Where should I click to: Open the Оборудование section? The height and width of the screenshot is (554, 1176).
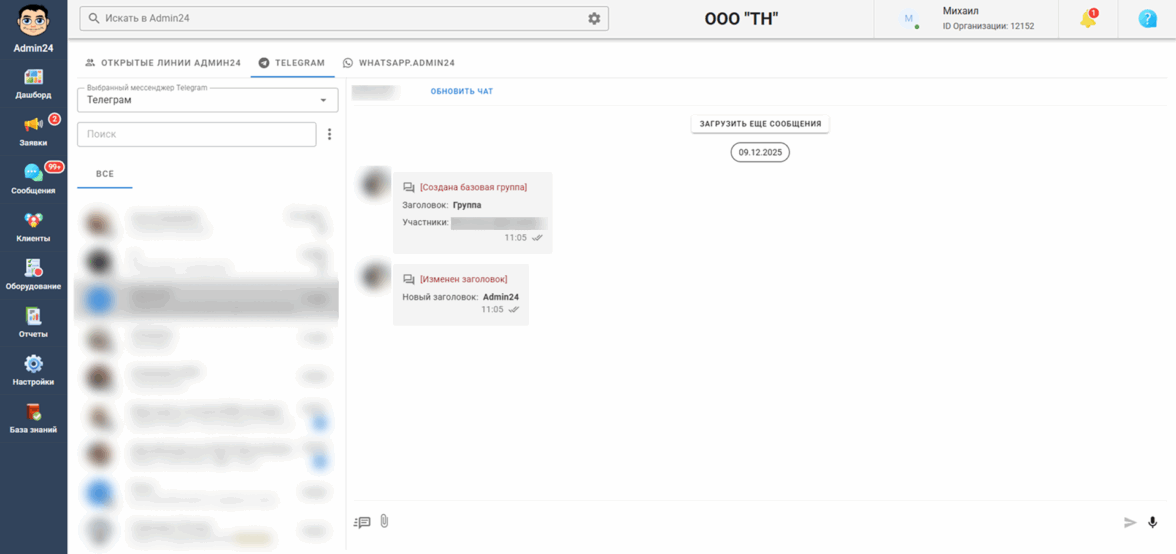click(x=33, y=275)
